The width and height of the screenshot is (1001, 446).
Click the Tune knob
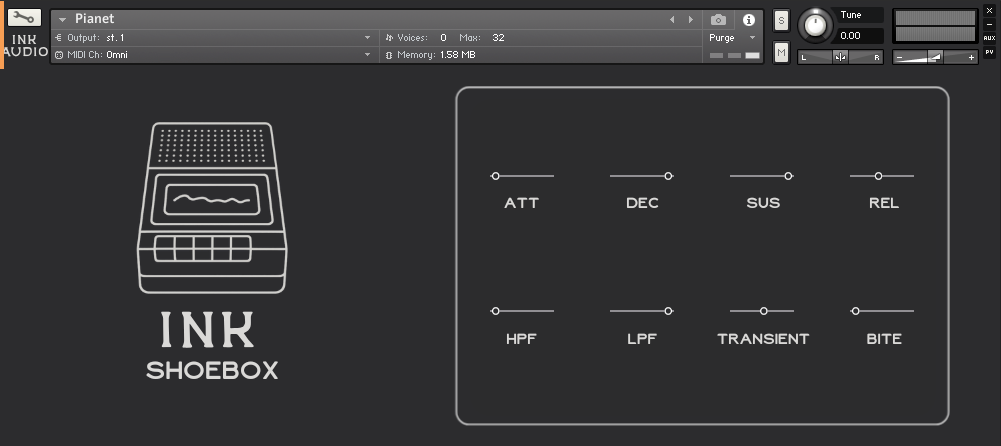pyautogui.click(x=816, y=26)
